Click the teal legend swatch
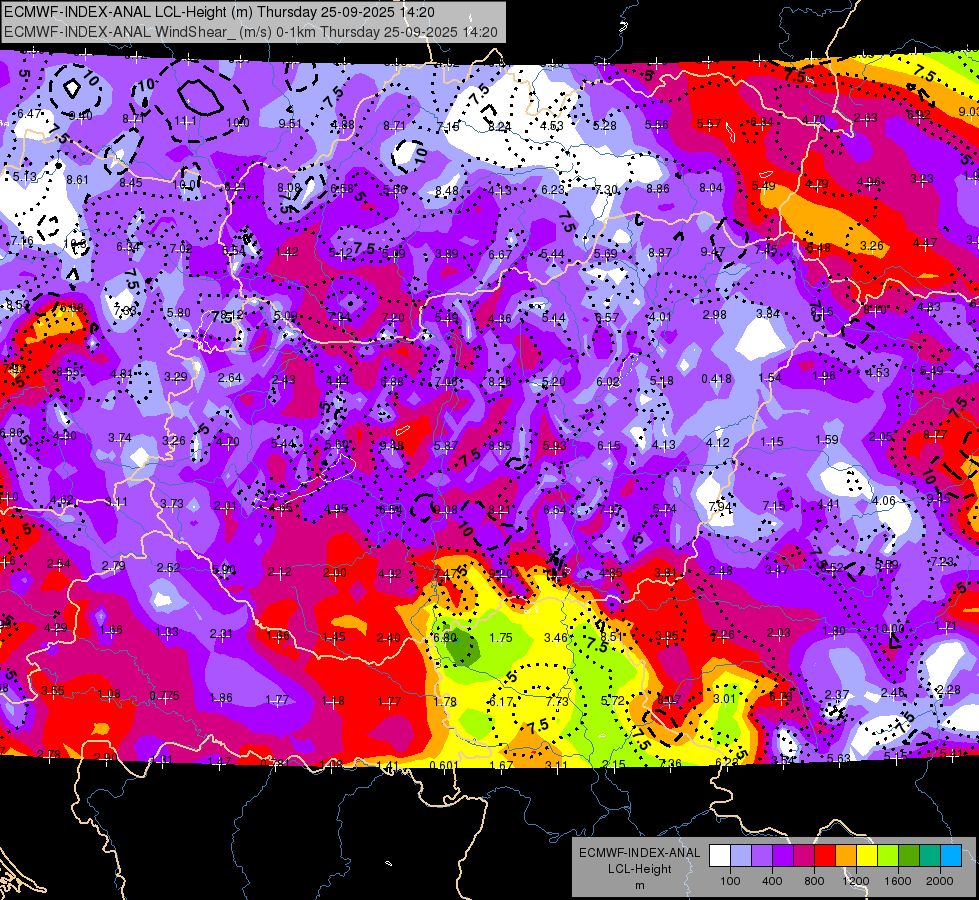The width and height of the screenshot is (979, 900). pyautogui.click(x=930, y=856)
